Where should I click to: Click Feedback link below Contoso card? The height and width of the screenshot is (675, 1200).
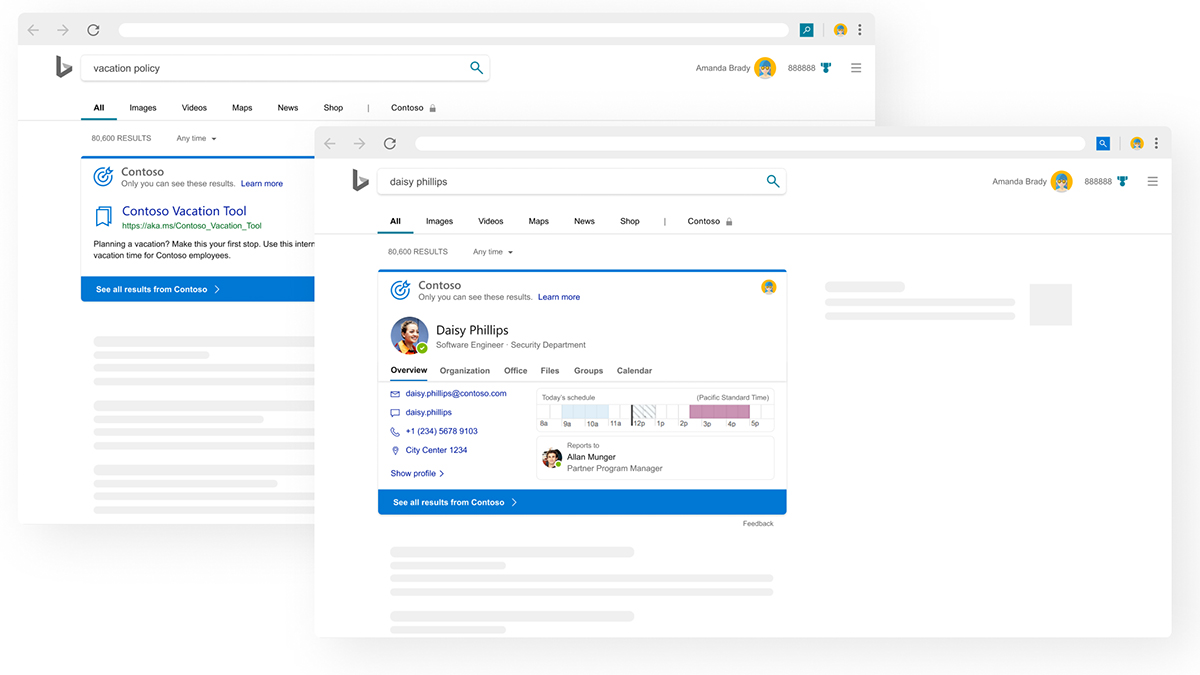click(758, 524)
